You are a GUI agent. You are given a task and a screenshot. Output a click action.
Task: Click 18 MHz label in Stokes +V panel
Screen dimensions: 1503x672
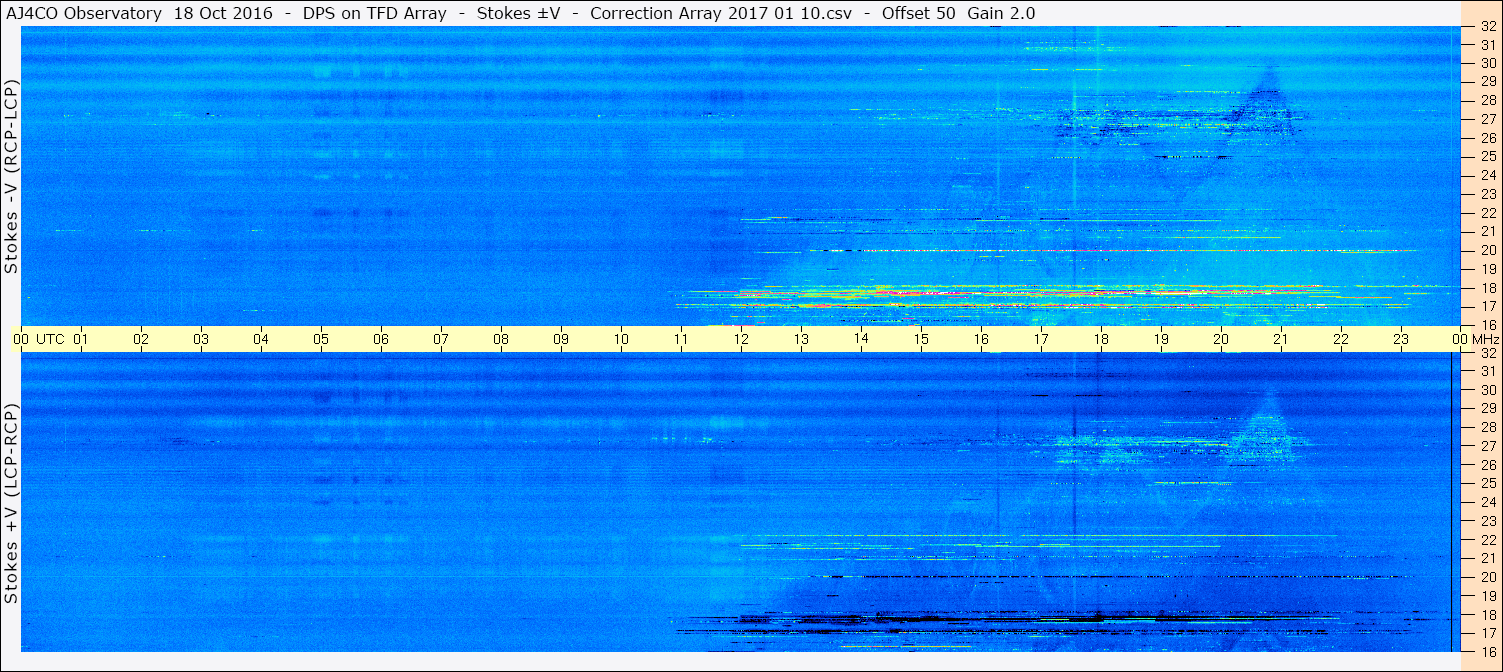coord(1487,614)
